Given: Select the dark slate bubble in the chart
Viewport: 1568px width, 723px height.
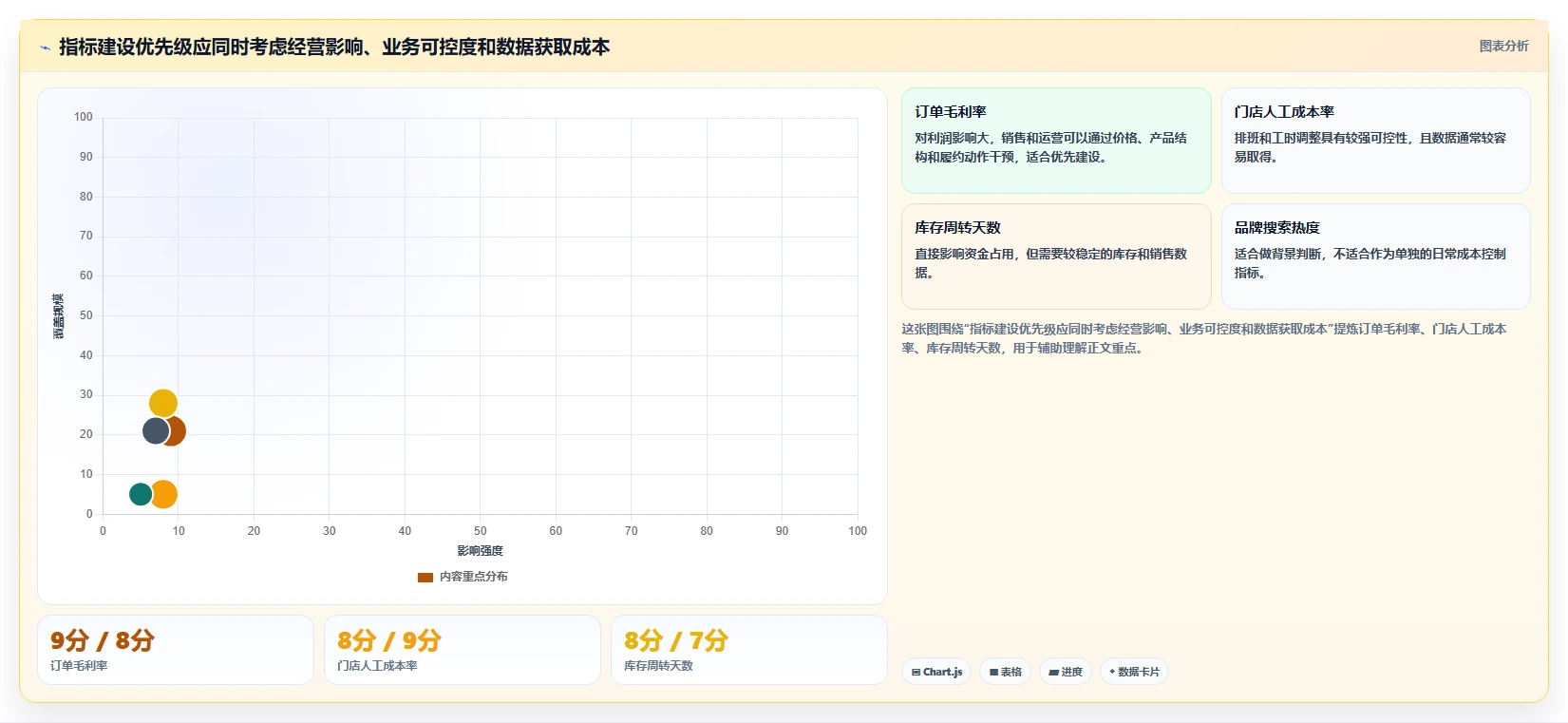Looking at the screenshot, I should (x=156, y=431).
